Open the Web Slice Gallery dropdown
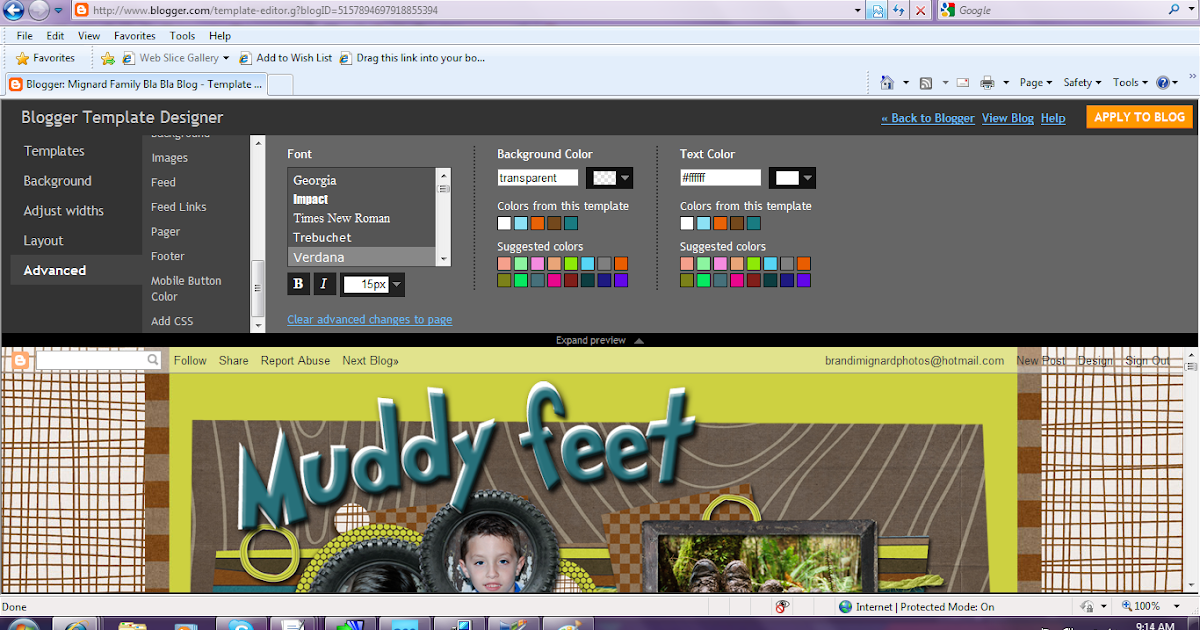Image resolution: width=1200 pixels, height=630 pixels. pyautogui.click(x=226, y=58)
